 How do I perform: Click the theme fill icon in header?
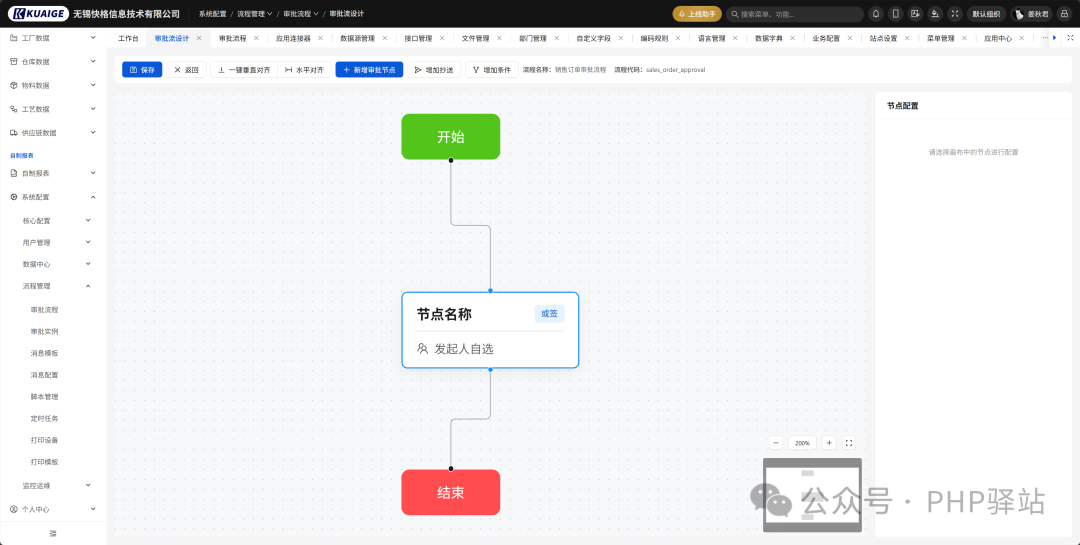click(935, 14)
